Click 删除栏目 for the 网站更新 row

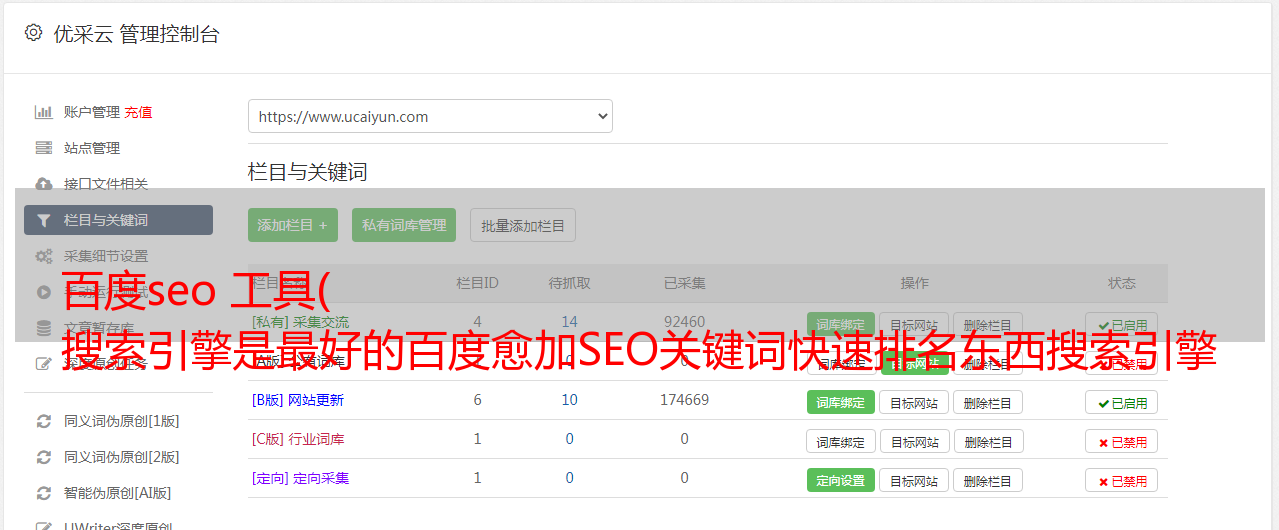pyautogui.click(x=988, y=402)
